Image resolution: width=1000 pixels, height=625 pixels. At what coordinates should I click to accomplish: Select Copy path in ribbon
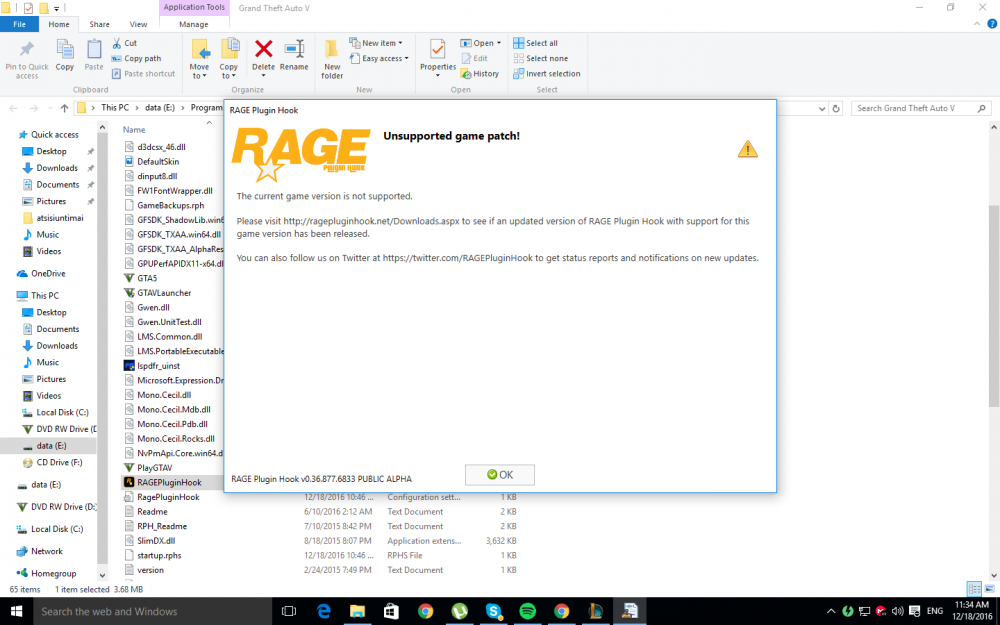pyautogui.click(x=136, y=58)
